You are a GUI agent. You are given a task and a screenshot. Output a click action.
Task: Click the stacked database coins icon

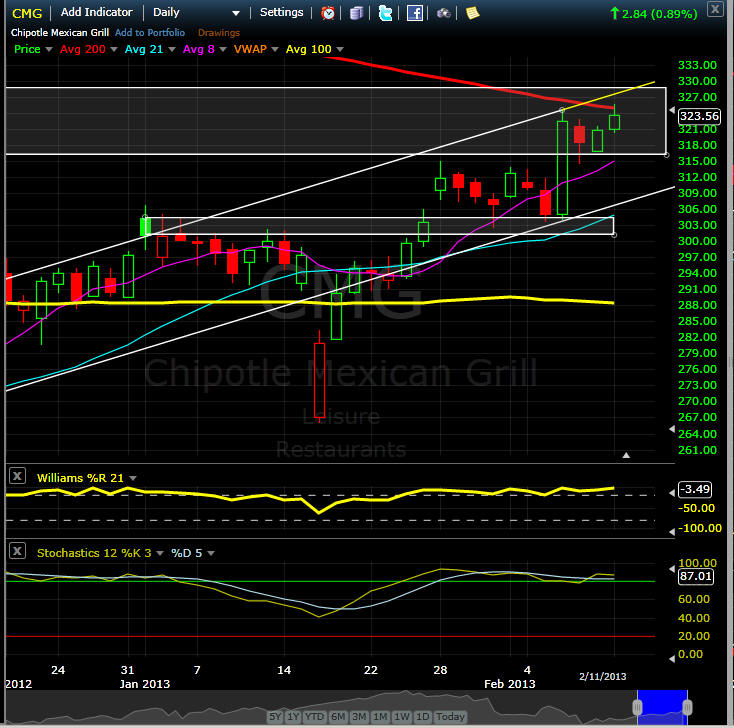(357, 13)
